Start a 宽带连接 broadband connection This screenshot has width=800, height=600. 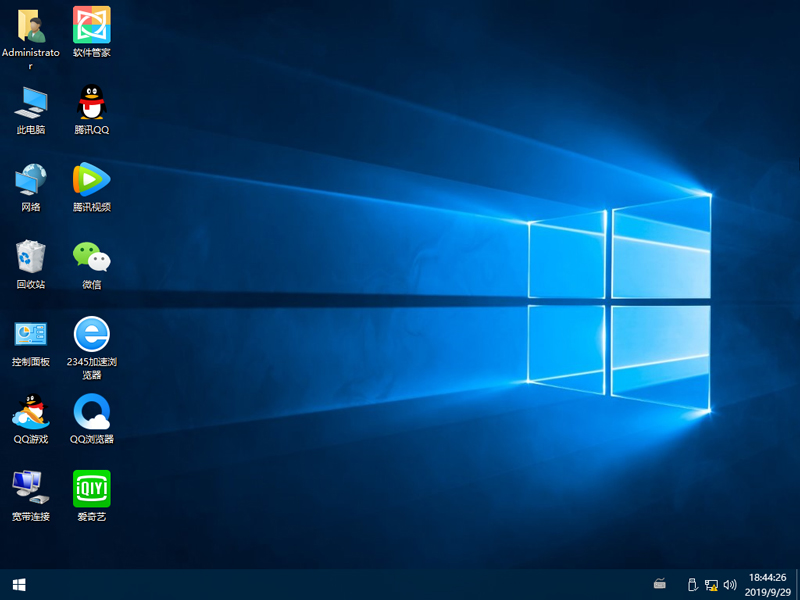tap(30, 490)
